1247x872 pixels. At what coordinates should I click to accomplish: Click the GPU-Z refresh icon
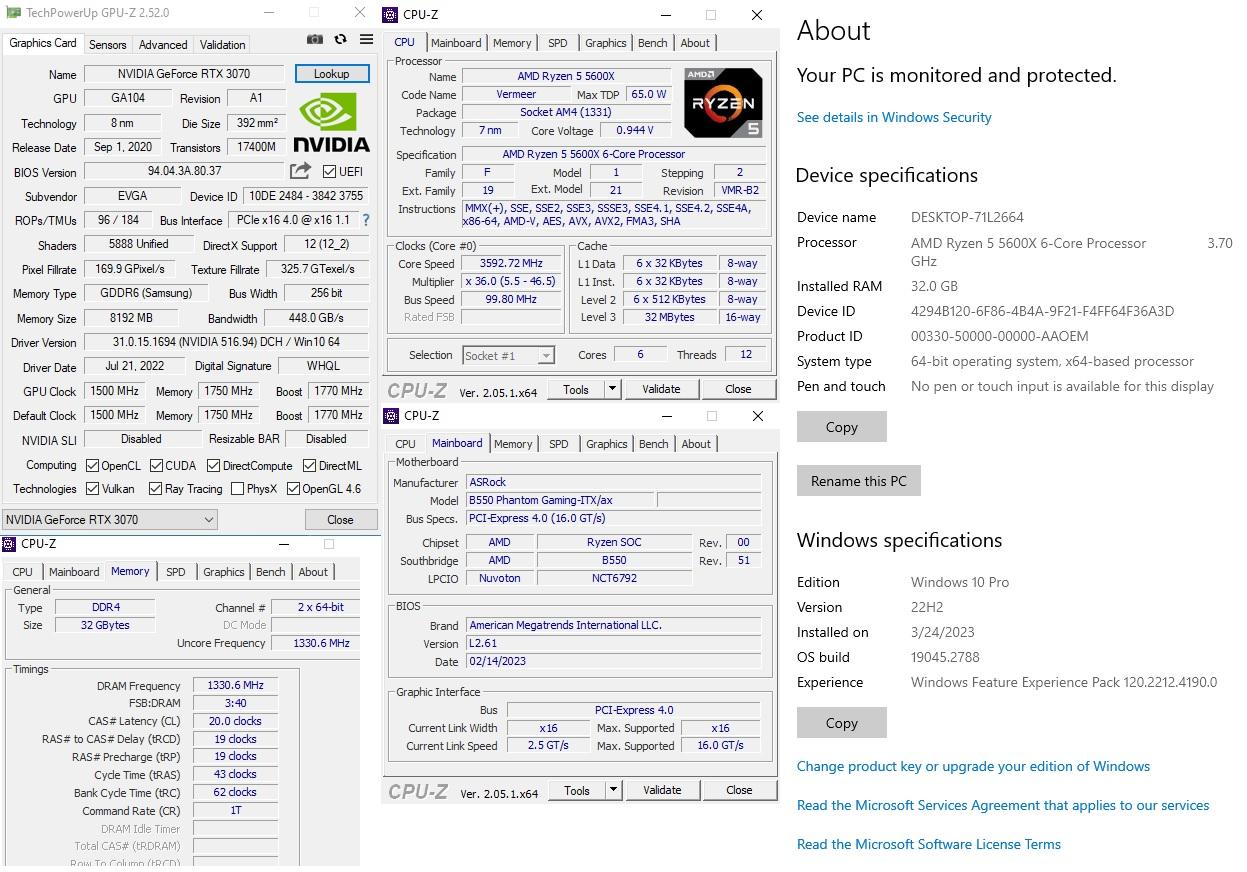coord(340,40)
